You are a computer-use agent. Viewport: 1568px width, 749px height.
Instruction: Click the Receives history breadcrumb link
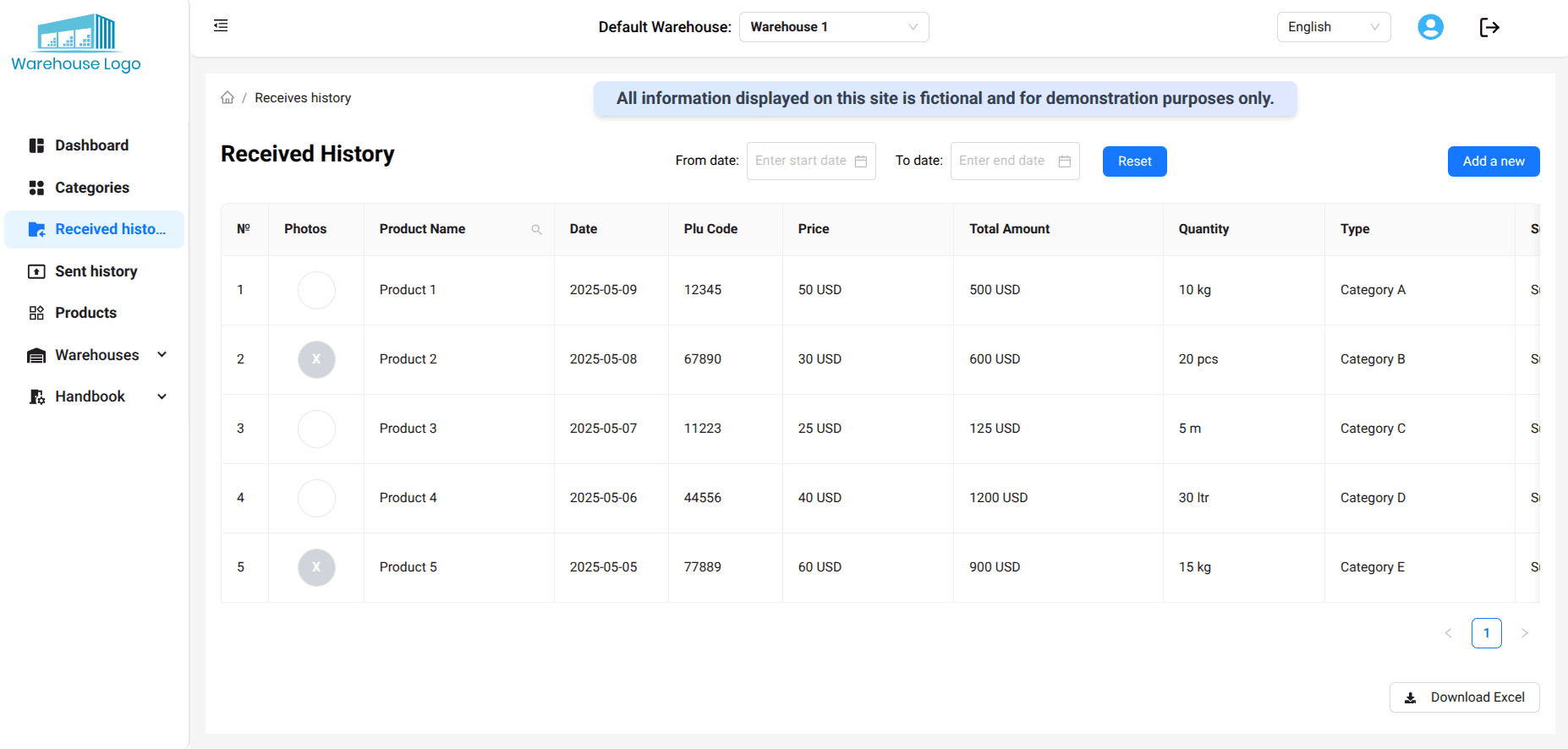303,98
